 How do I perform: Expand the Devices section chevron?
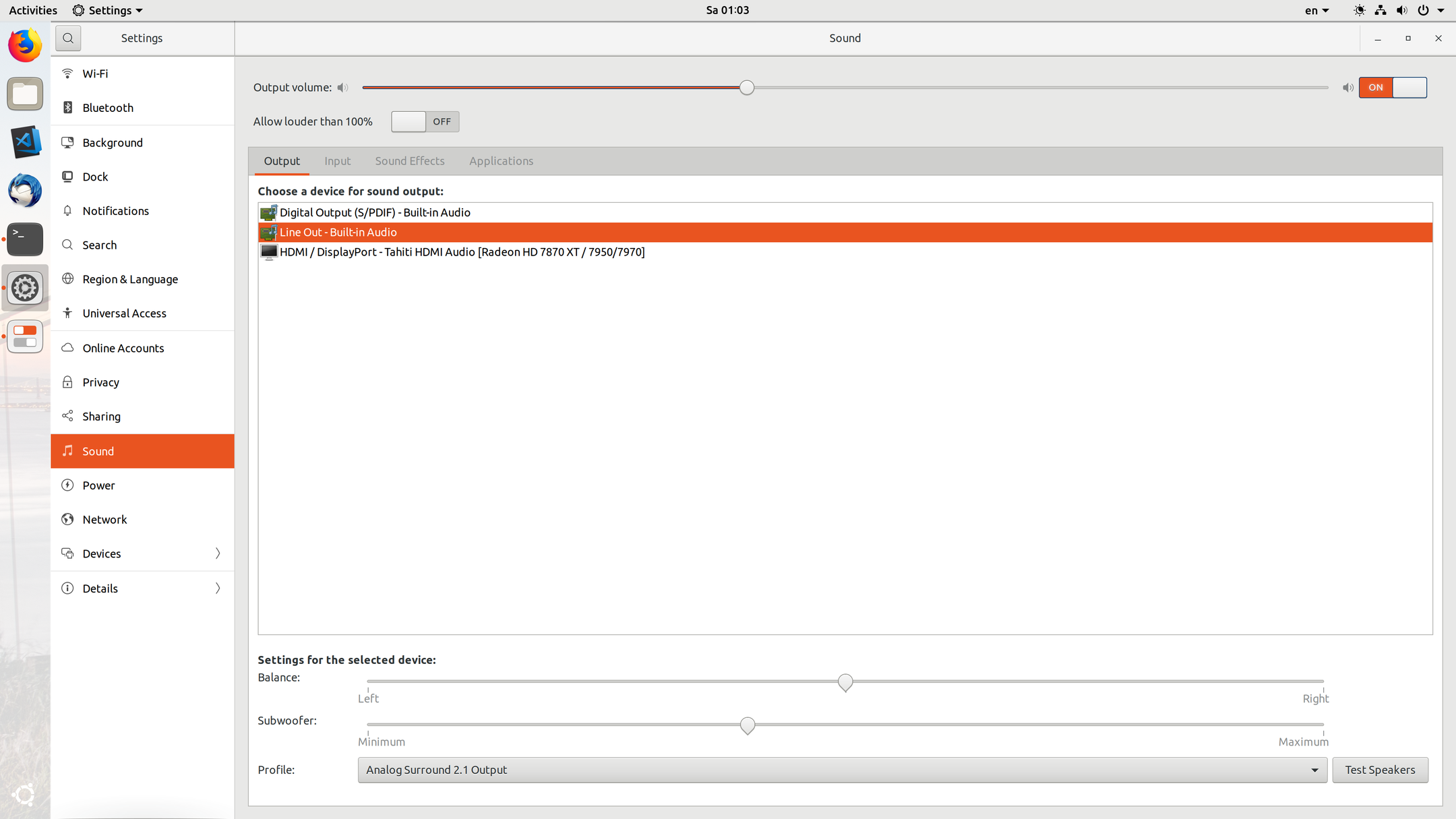tap(217, 553)
